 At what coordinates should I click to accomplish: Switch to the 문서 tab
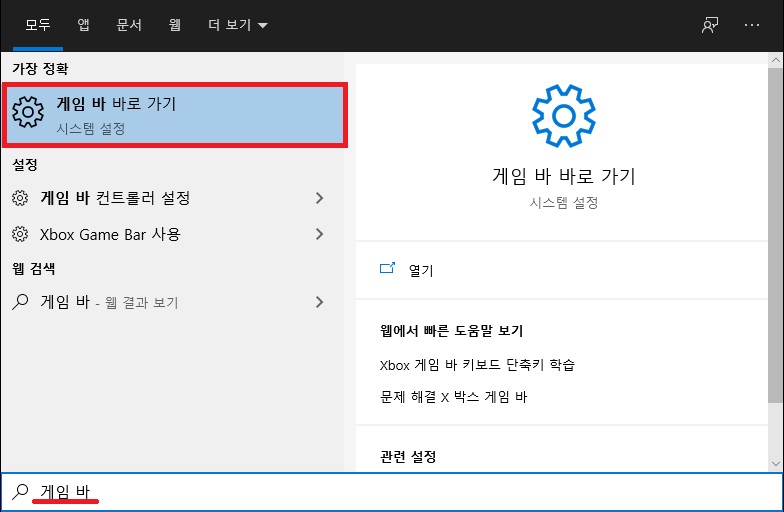click(x=129, y=24)
